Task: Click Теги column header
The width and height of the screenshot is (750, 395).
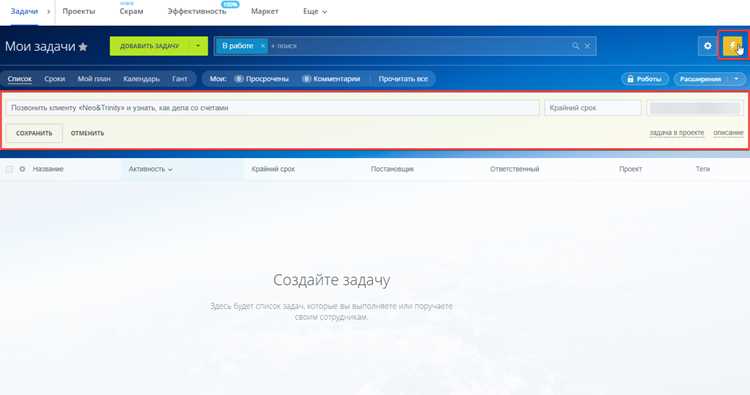Action: (x=703, y=169)
